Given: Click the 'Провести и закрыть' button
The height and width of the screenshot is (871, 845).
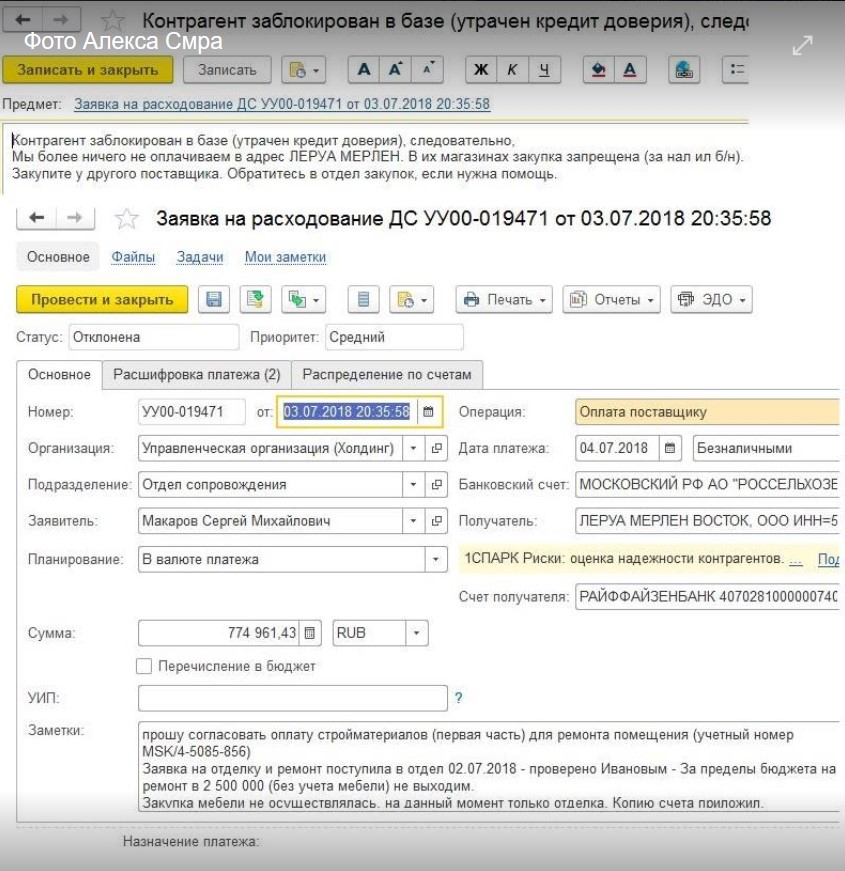Looking at the screenshot, I should pyautogui.click(x=102, y=299).
